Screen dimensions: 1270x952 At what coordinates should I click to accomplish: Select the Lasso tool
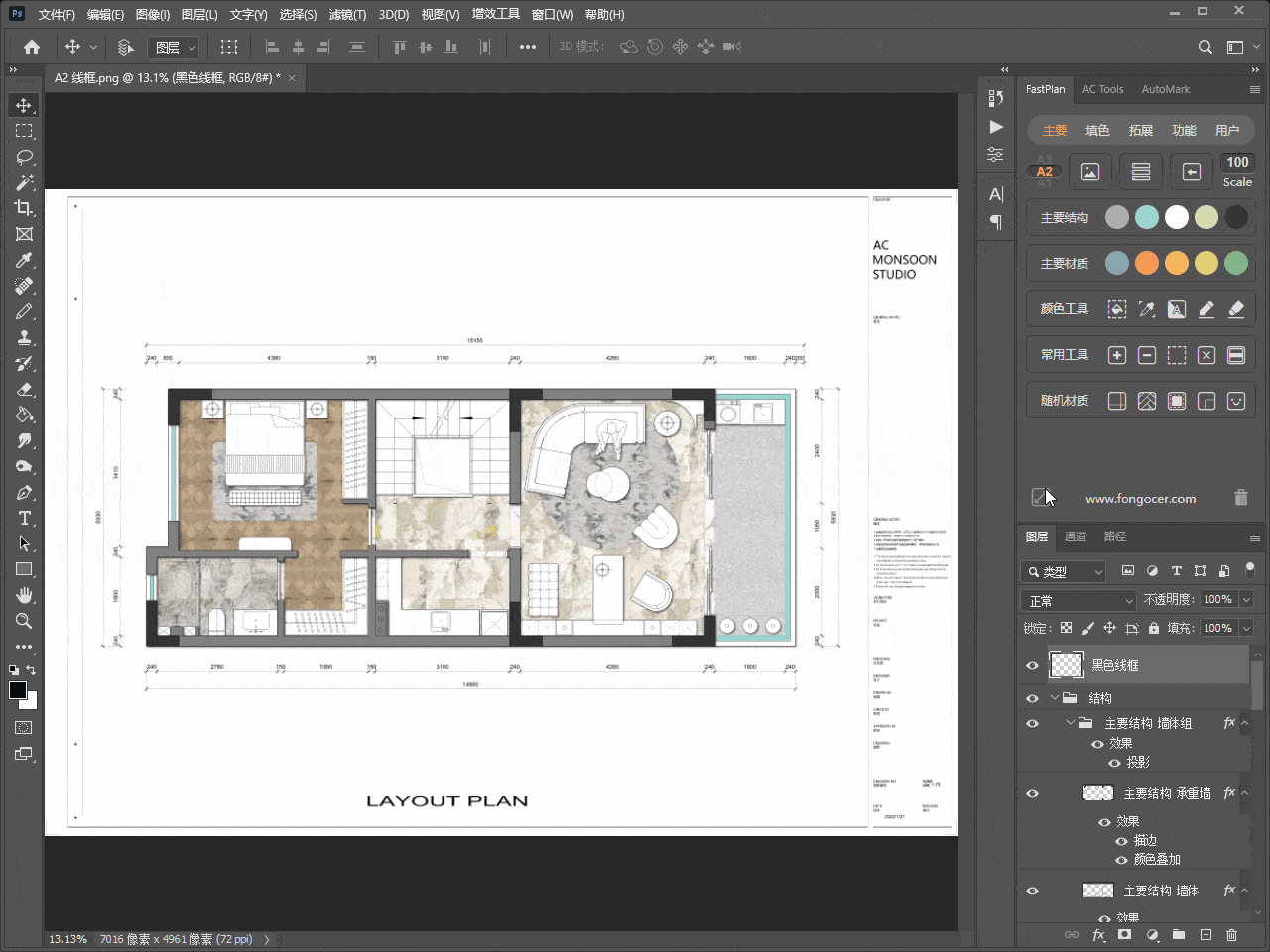click(24, 157)
